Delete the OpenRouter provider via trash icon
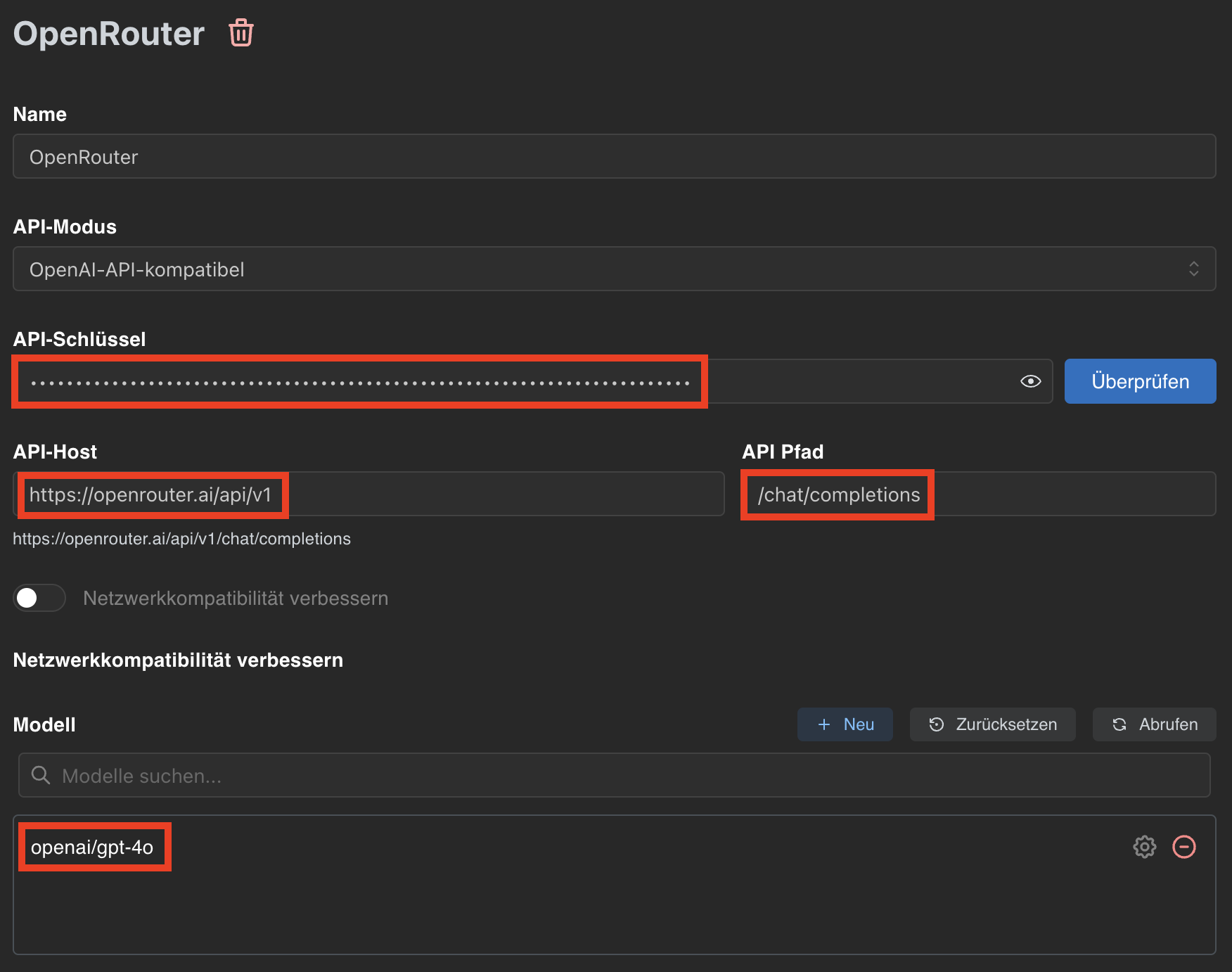Image resolution: width=1232 pixels, height=972 pixels. click(x=241, y=33)
